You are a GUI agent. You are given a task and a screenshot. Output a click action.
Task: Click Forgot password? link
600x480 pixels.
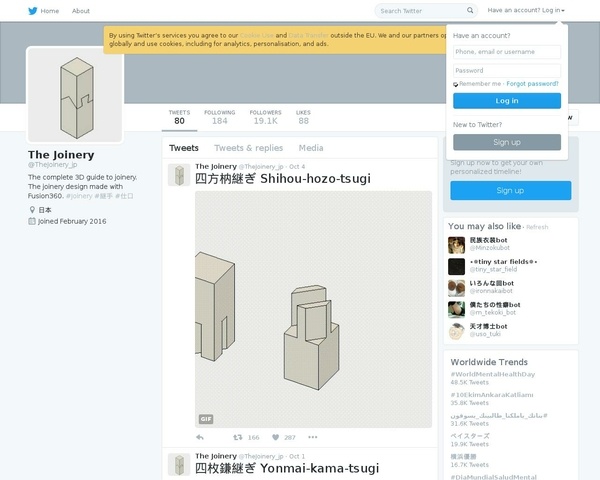(x=532, y=83)
